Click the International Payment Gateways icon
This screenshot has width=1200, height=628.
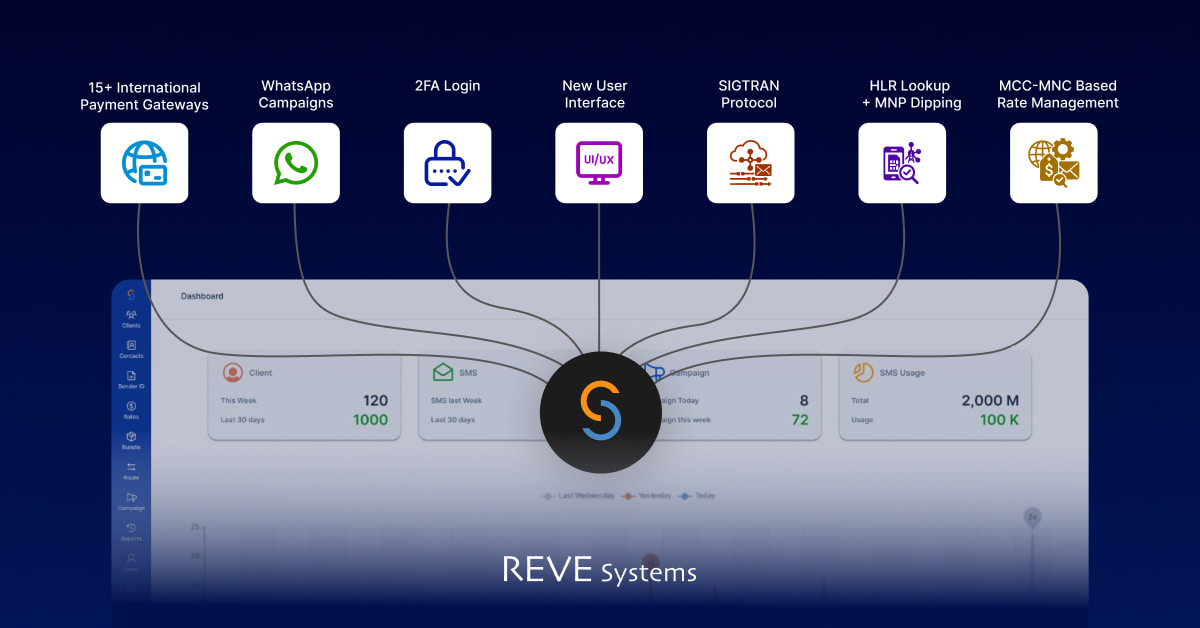(144, 163)
